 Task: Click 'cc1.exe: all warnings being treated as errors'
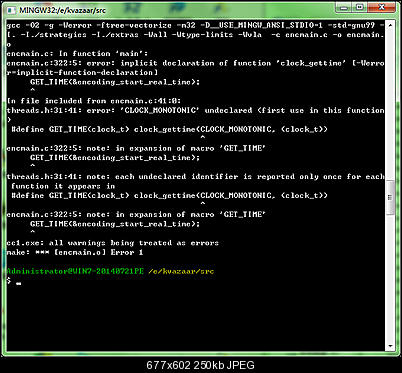[x=113, y=243]
